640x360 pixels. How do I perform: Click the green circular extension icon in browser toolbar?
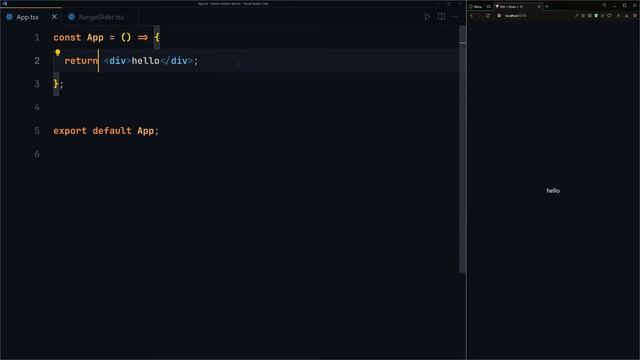click(x=596, y=16)
